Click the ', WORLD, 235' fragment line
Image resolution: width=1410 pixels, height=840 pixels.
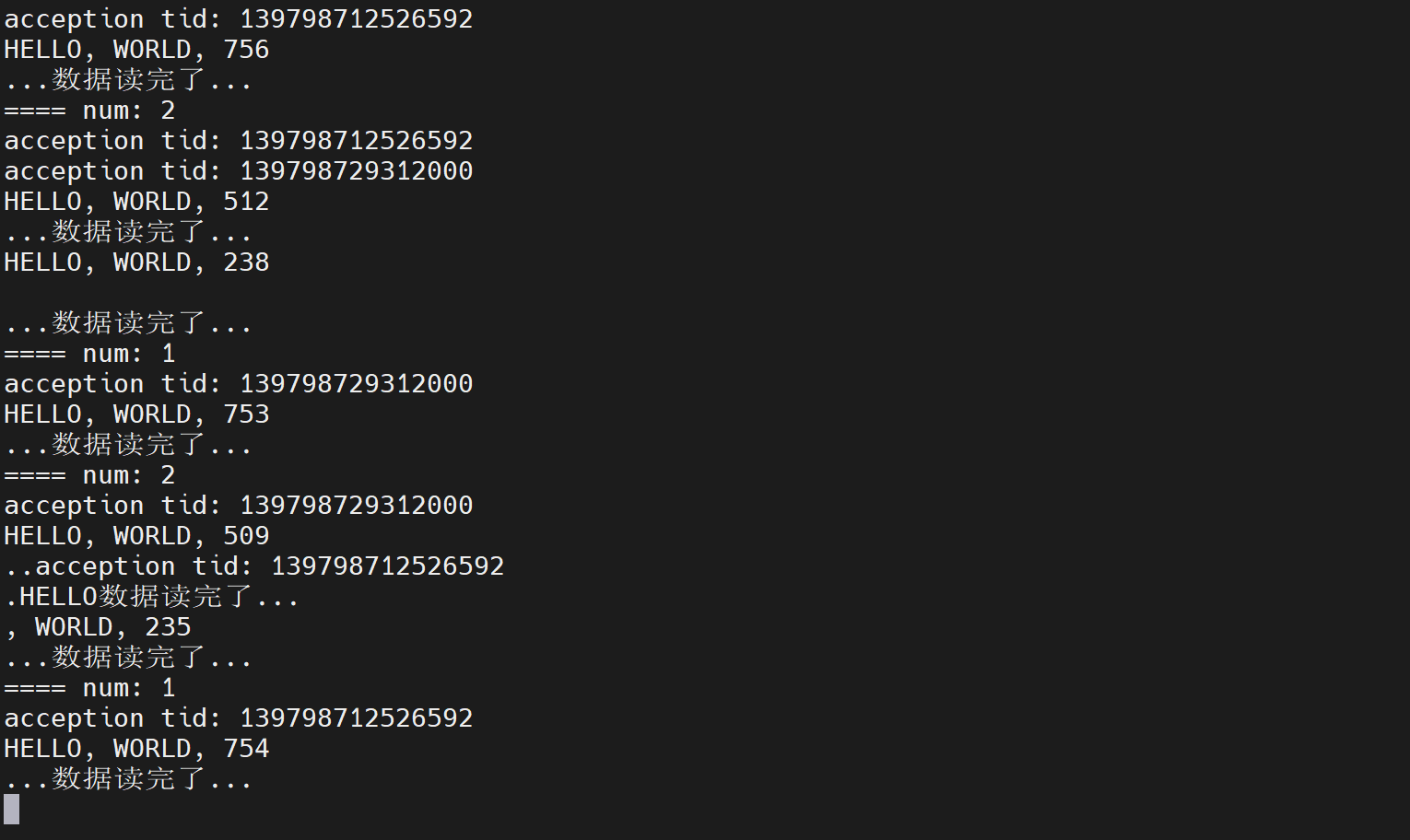98,627
